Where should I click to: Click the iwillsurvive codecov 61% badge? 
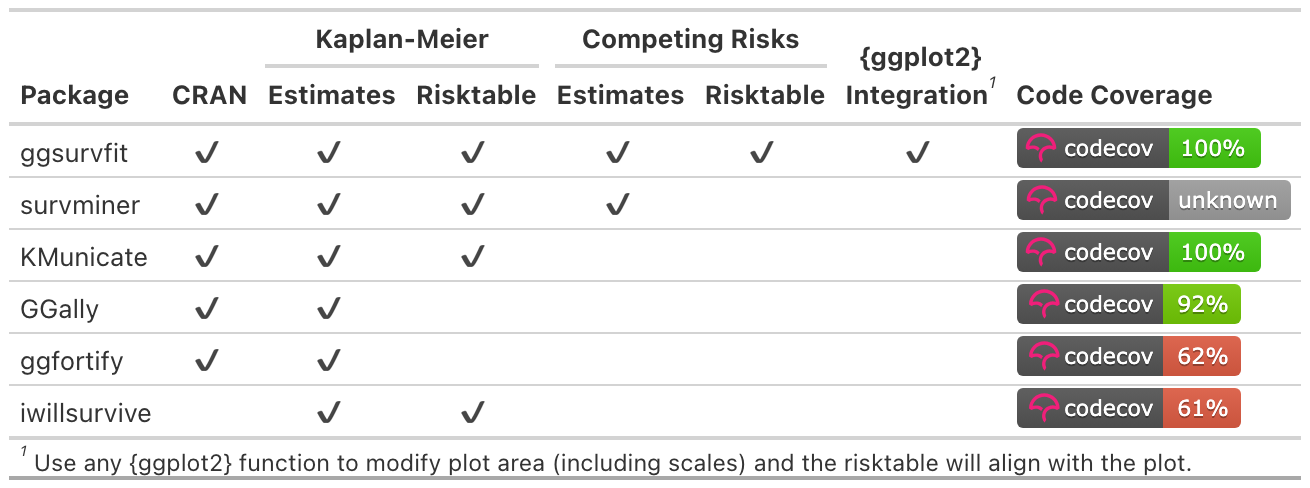(x=1128, y=409)
